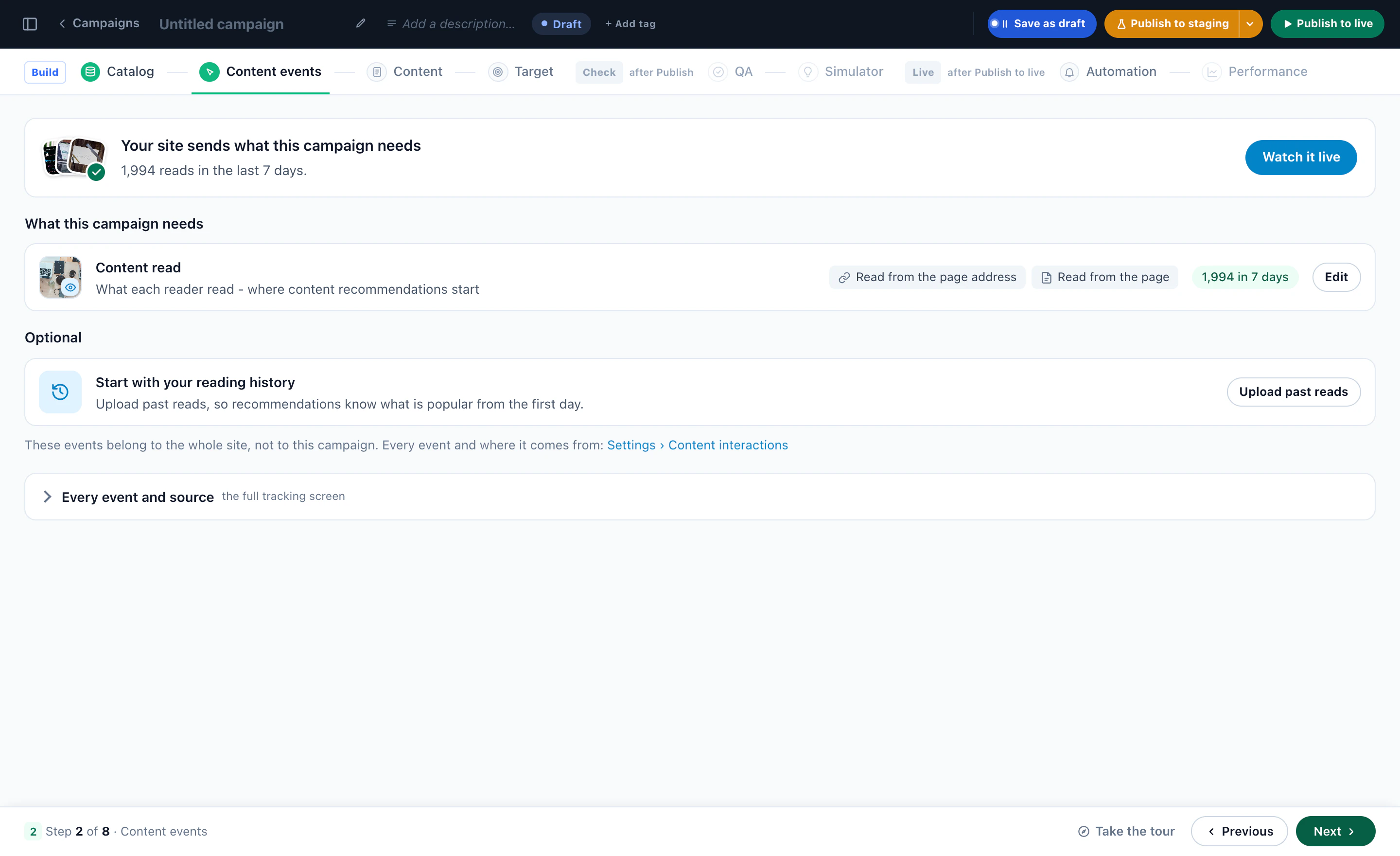Screen dimensions: 1400x856
Task: Click the Performance chart icon
Action: 1211,71
